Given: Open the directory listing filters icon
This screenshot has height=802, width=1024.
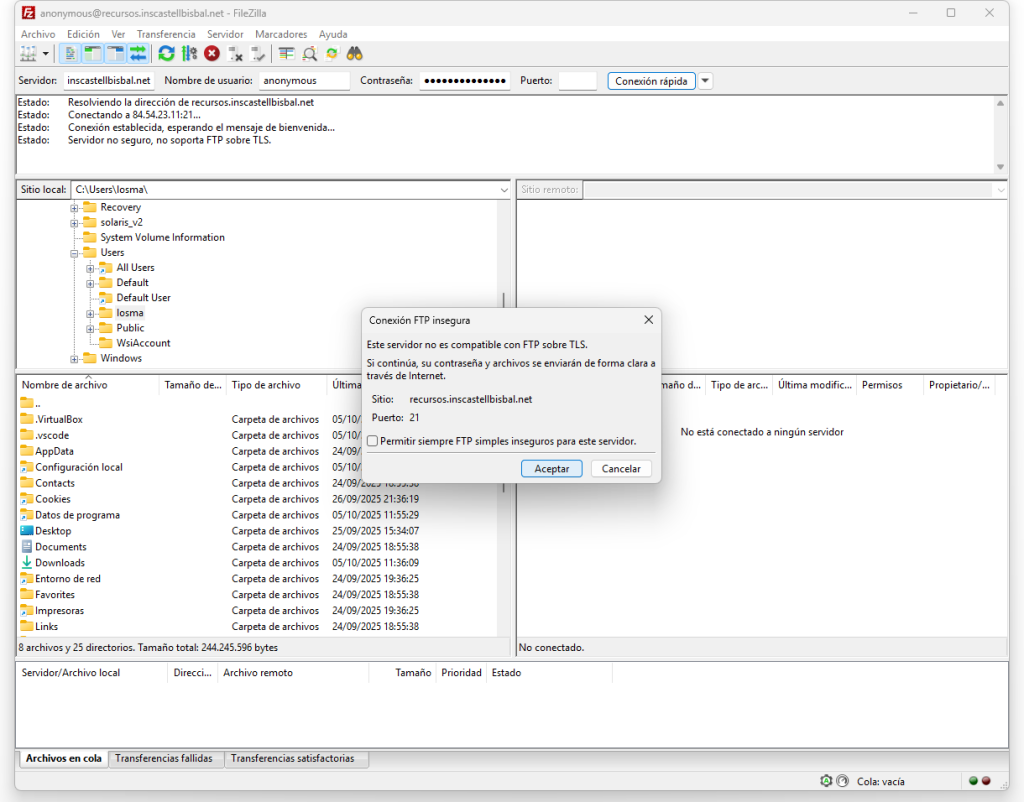Looking at the screenshot, I should tap(287, 54).
